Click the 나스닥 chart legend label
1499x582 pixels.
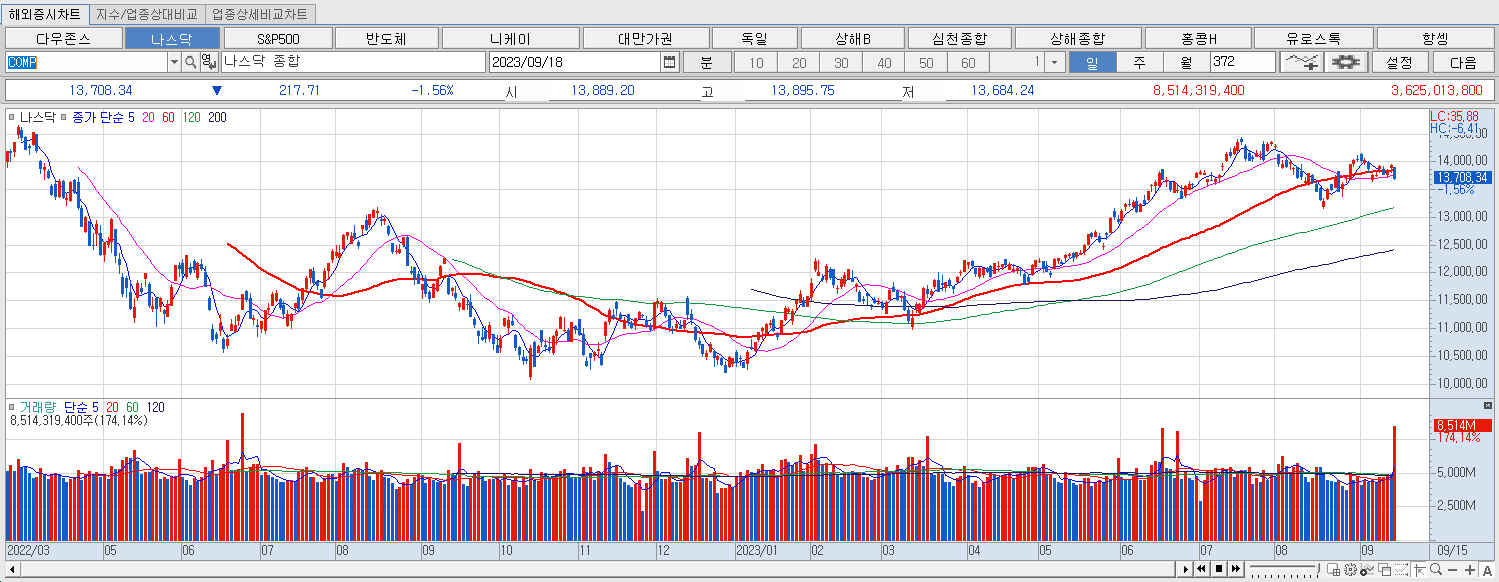click(38, 117)
